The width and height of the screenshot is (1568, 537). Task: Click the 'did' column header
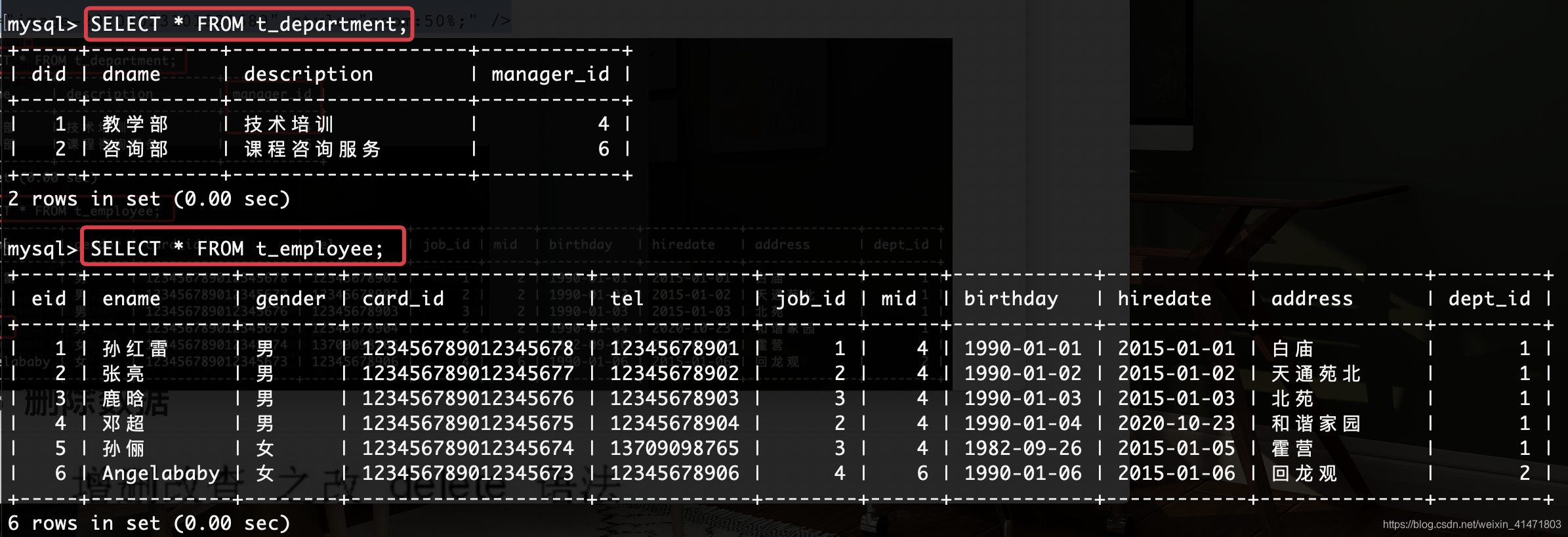coord(49,74)
